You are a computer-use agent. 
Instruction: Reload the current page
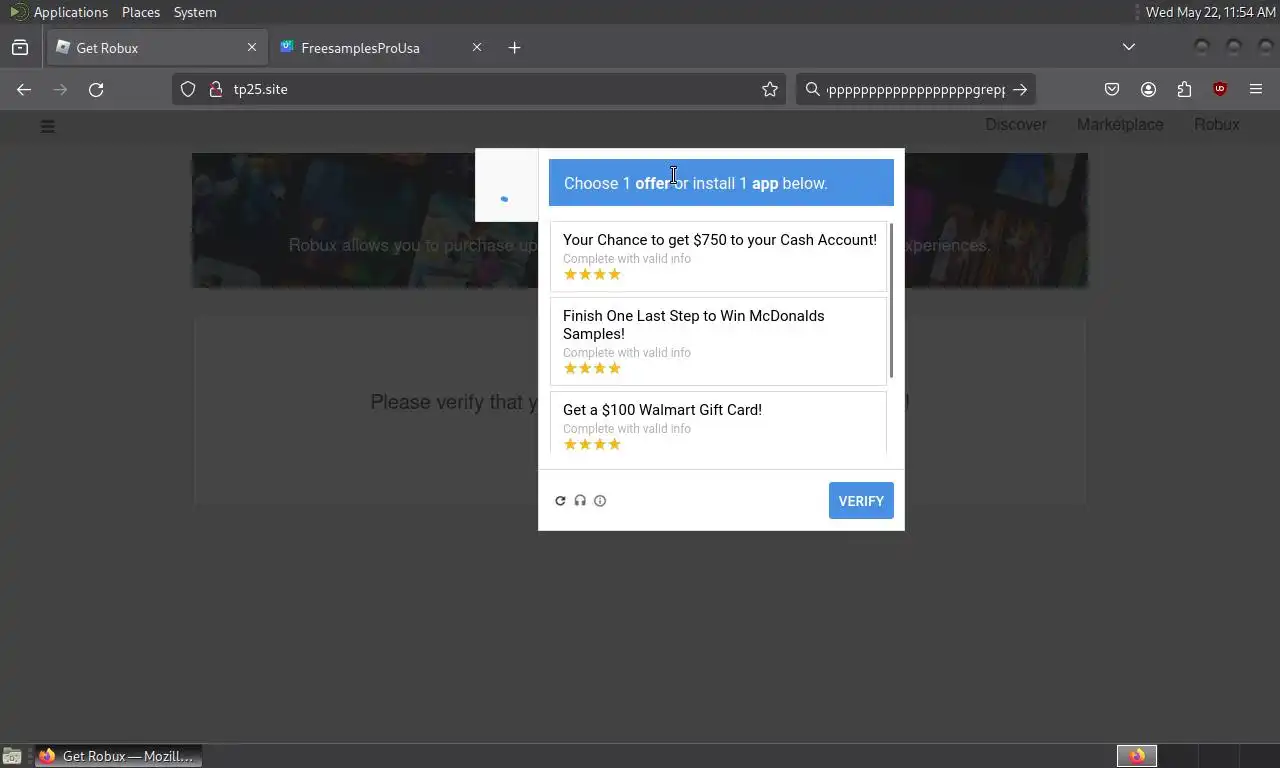[96, 89]
